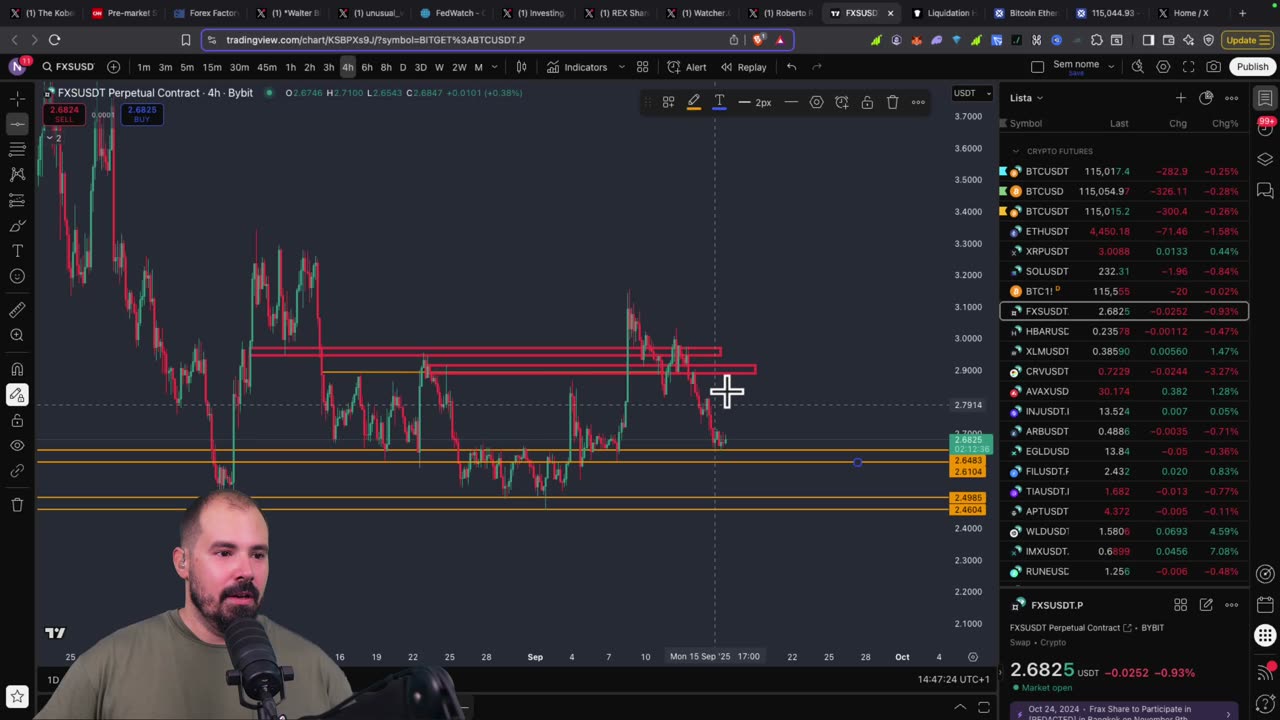This screenshot has height=720, width=1280.
Task: Select the zoom in tool
Action: [17, 336]
